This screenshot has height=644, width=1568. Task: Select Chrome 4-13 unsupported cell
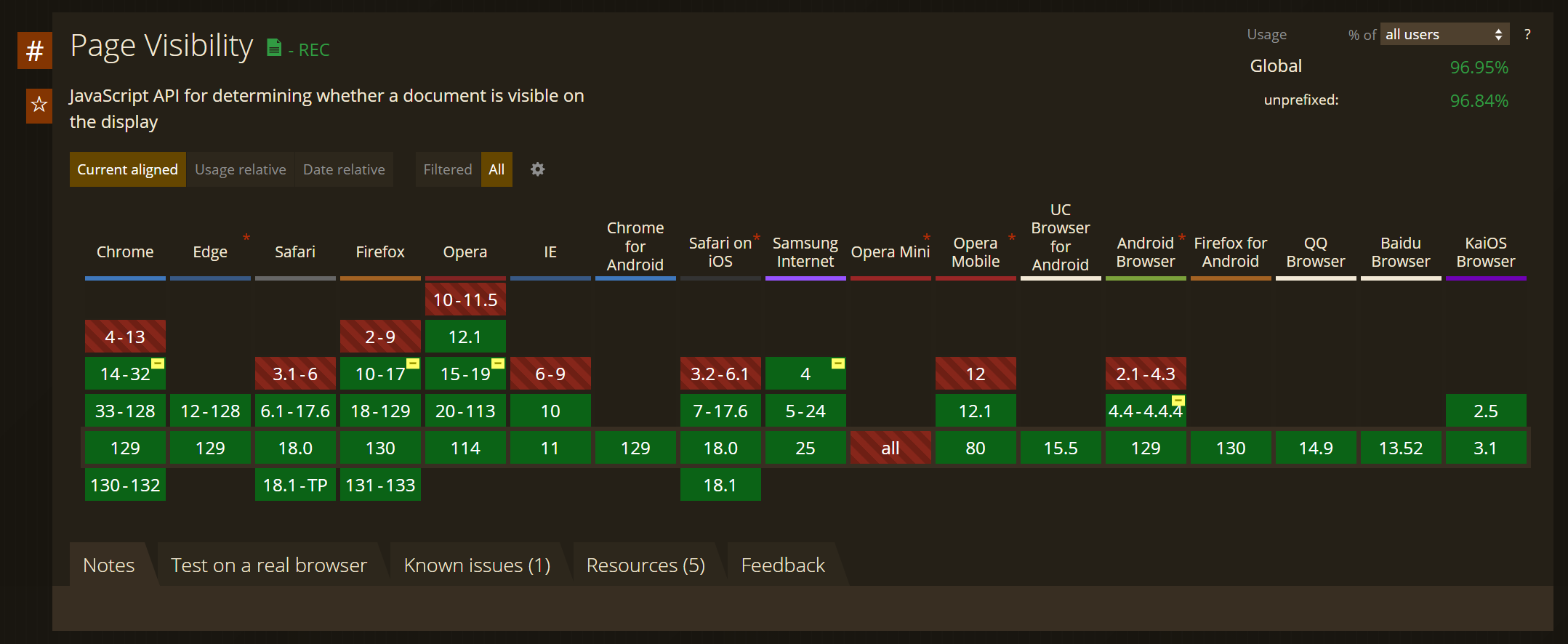(x=125, y=337)
